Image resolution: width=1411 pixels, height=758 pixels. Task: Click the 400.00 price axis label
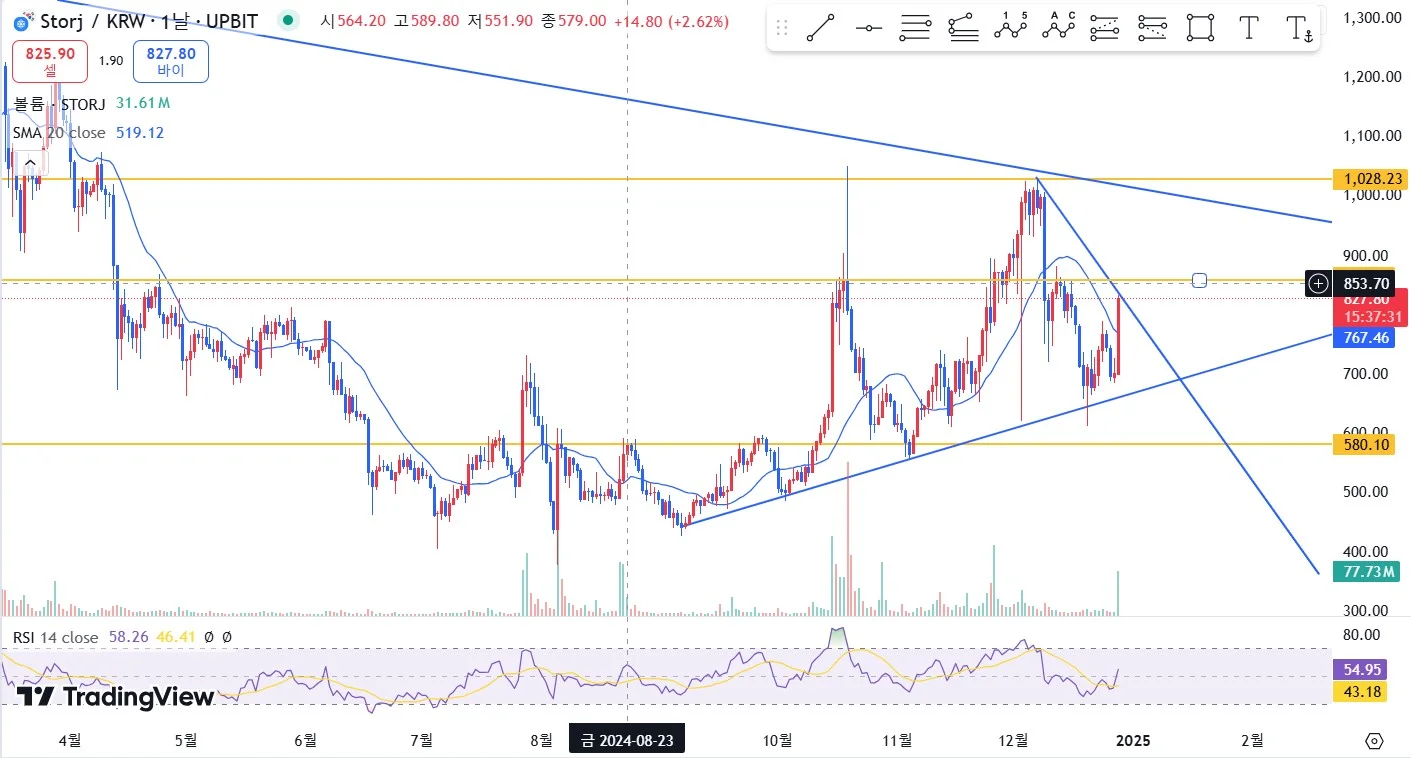[x=1366, y=551]
